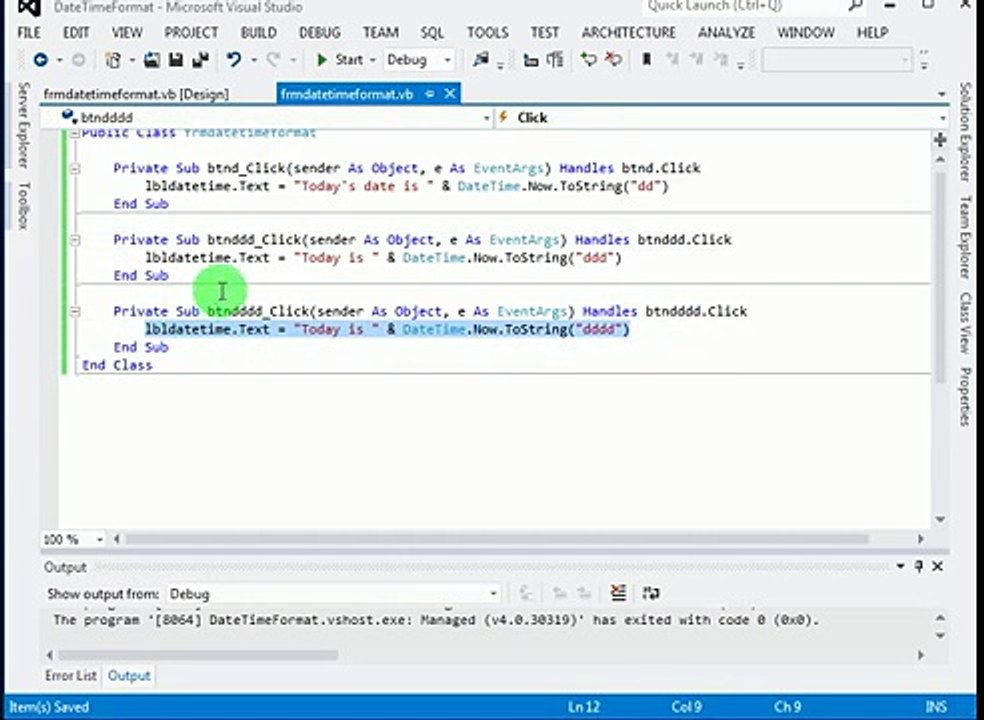The height and width of the screenshot is (720, 984).
Task: Open the Properties side tab
Action: click(x=965, y=397)
